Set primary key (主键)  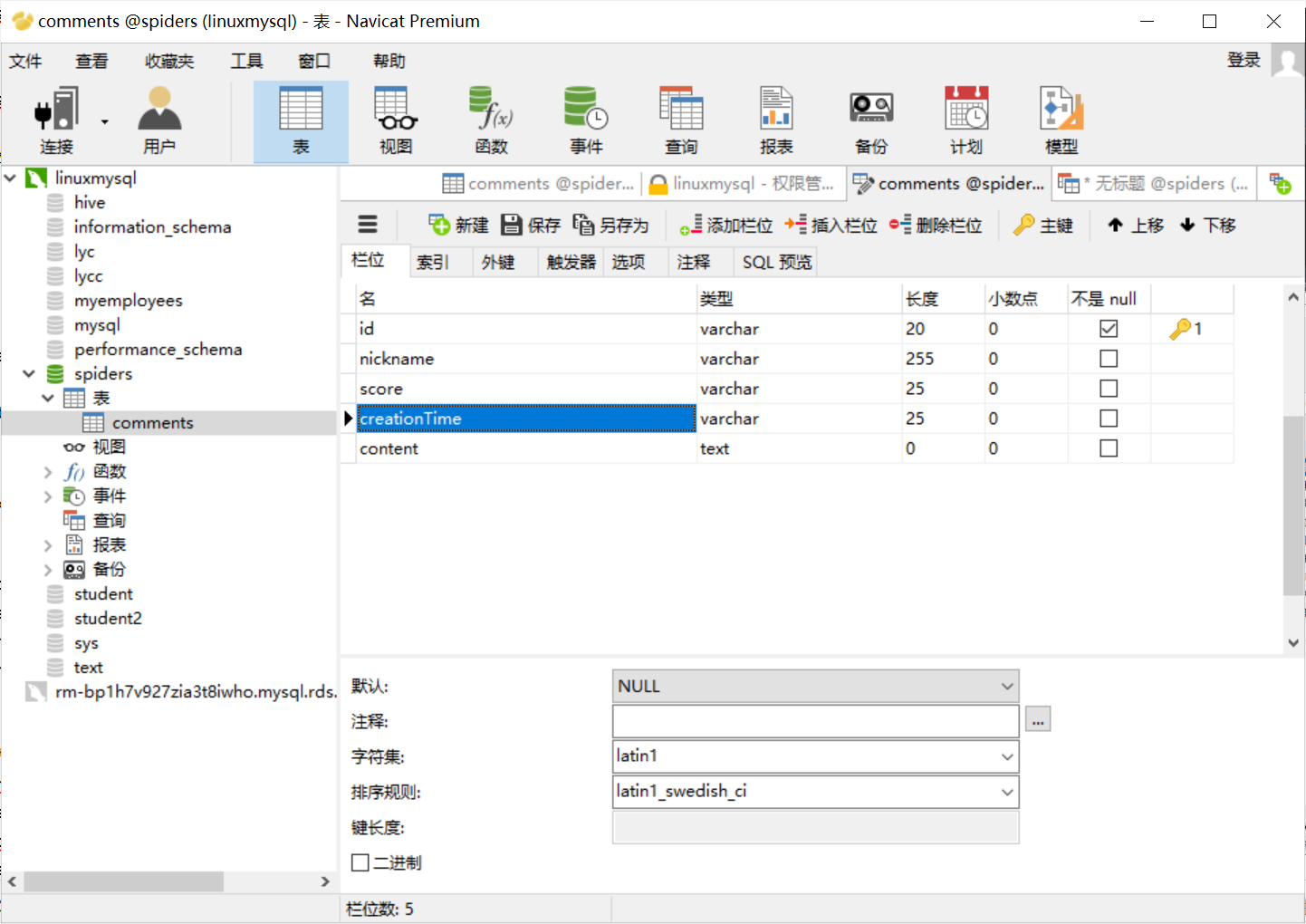point(1043,225)
